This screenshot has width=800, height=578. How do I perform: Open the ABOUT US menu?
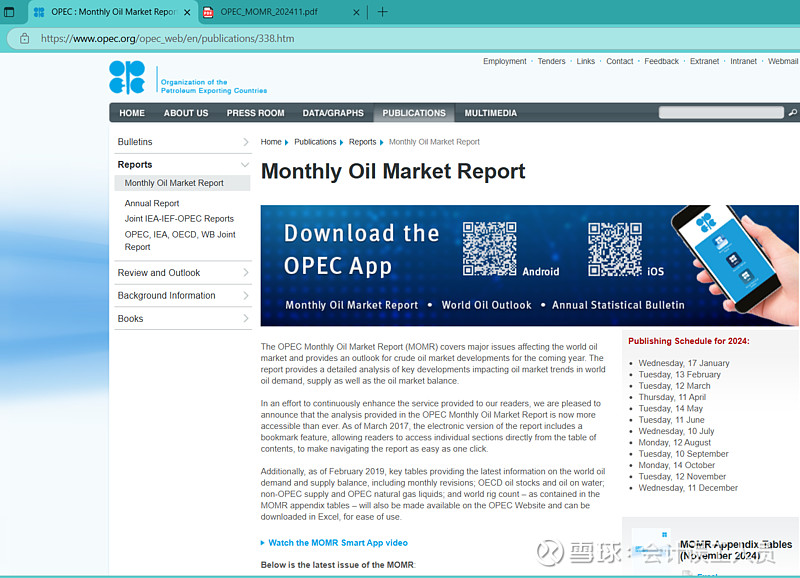(186, 113)
